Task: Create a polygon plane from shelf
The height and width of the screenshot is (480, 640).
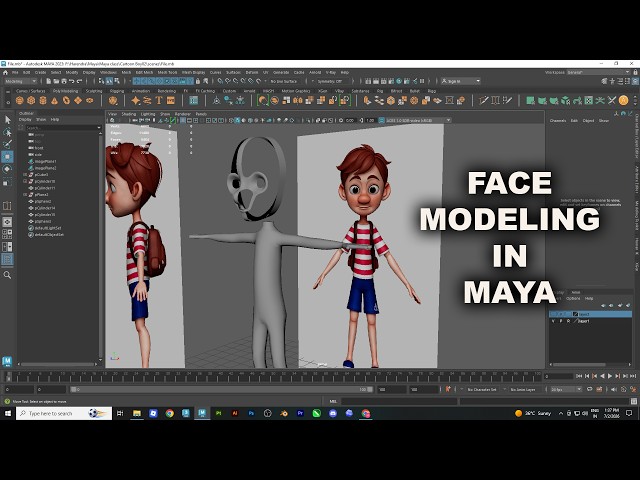Action: click(78, 100)
